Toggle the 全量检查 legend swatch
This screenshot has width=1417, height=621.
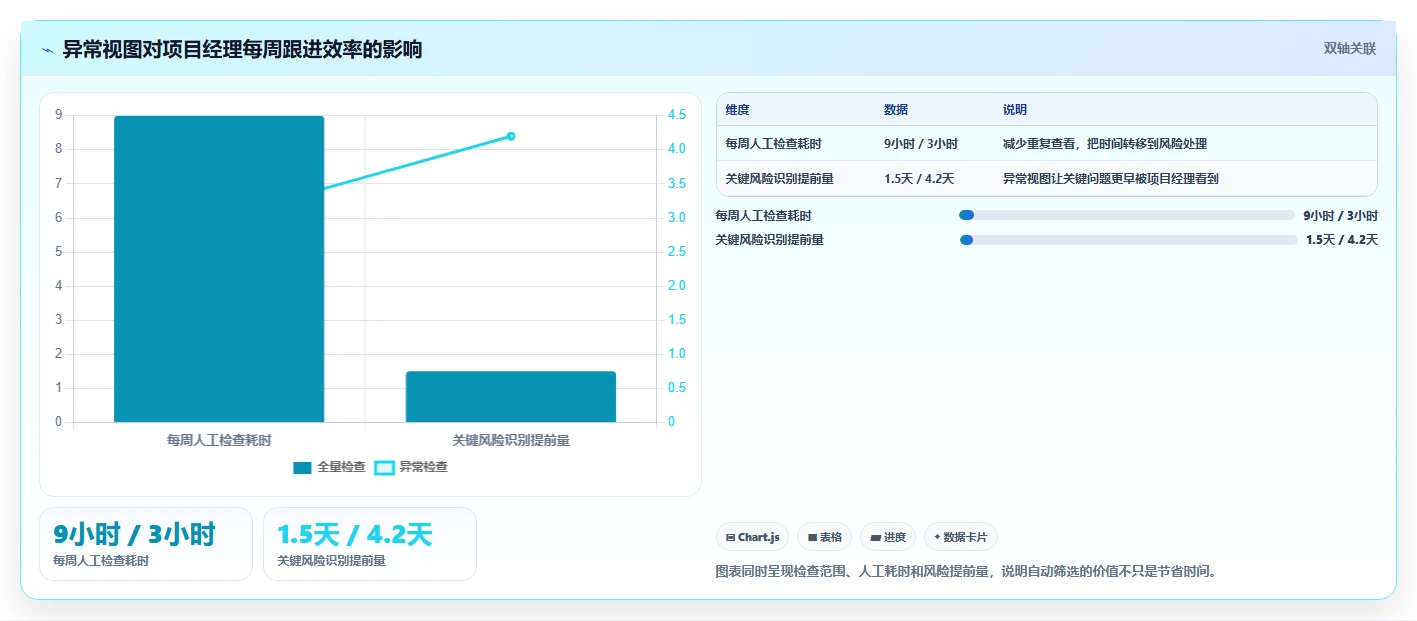pos(302,468)
